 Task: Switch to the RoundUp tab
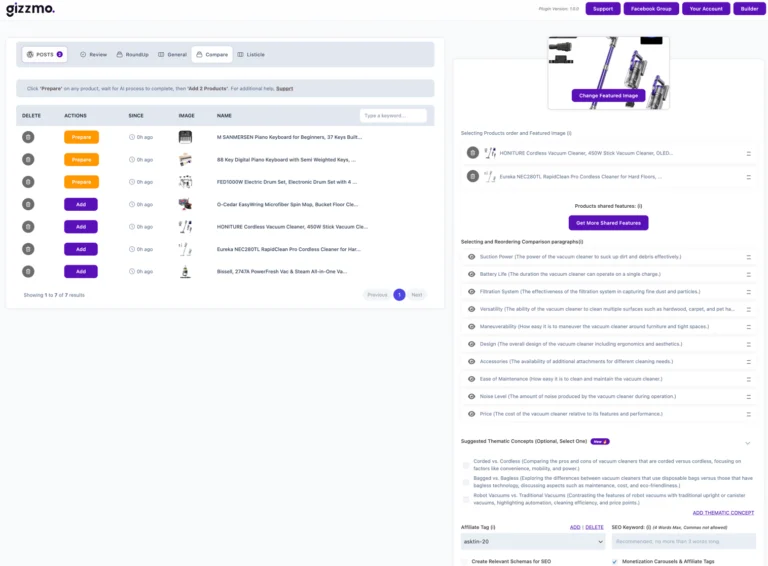tap(132, 54)
